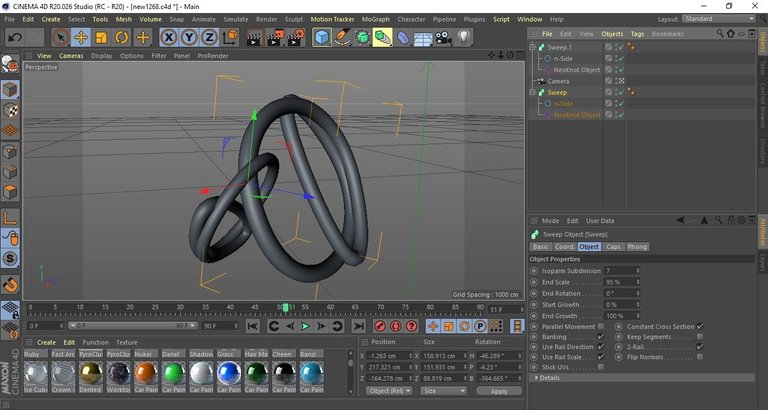The height and width of the screenshot is (410, 768).
Task: Open the viewport Cameras menu
Action: click(x=71, y=56)
